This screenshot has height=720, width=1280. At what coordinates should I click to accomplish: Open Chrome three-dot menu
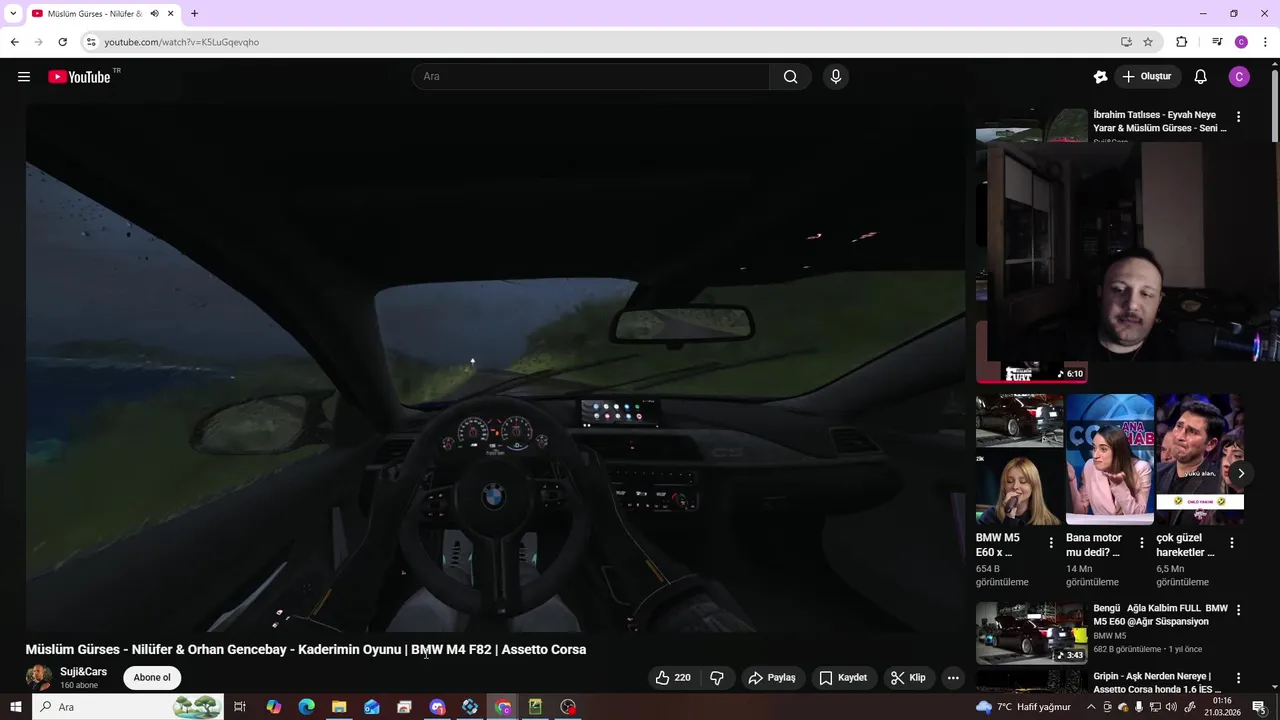(x=1265, y=42)
